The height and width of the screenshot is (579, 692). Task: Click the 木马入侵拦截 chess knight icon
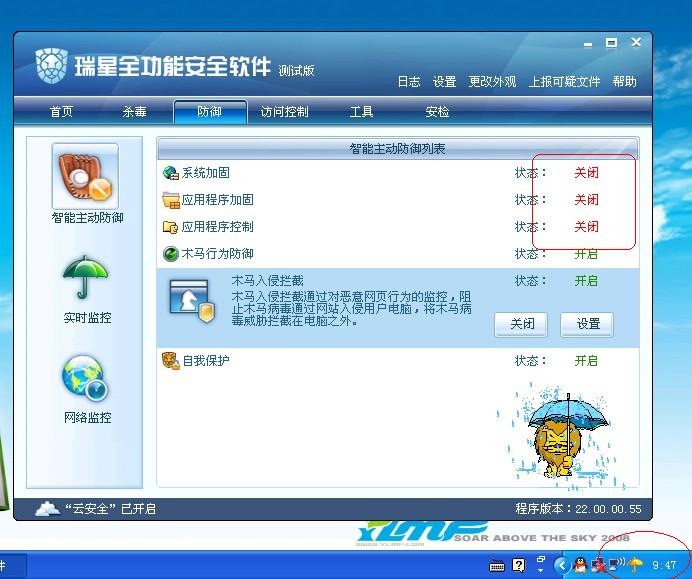click(192, 301)
